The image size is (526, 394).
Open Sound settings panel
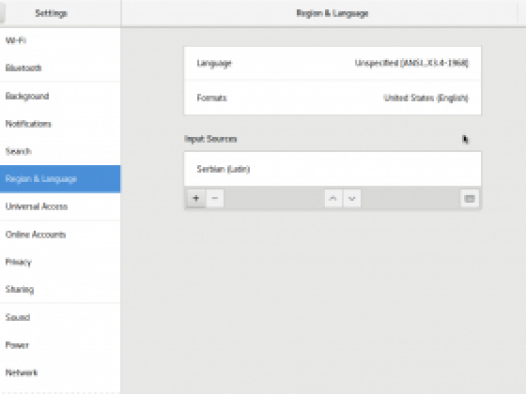[60, 317]
